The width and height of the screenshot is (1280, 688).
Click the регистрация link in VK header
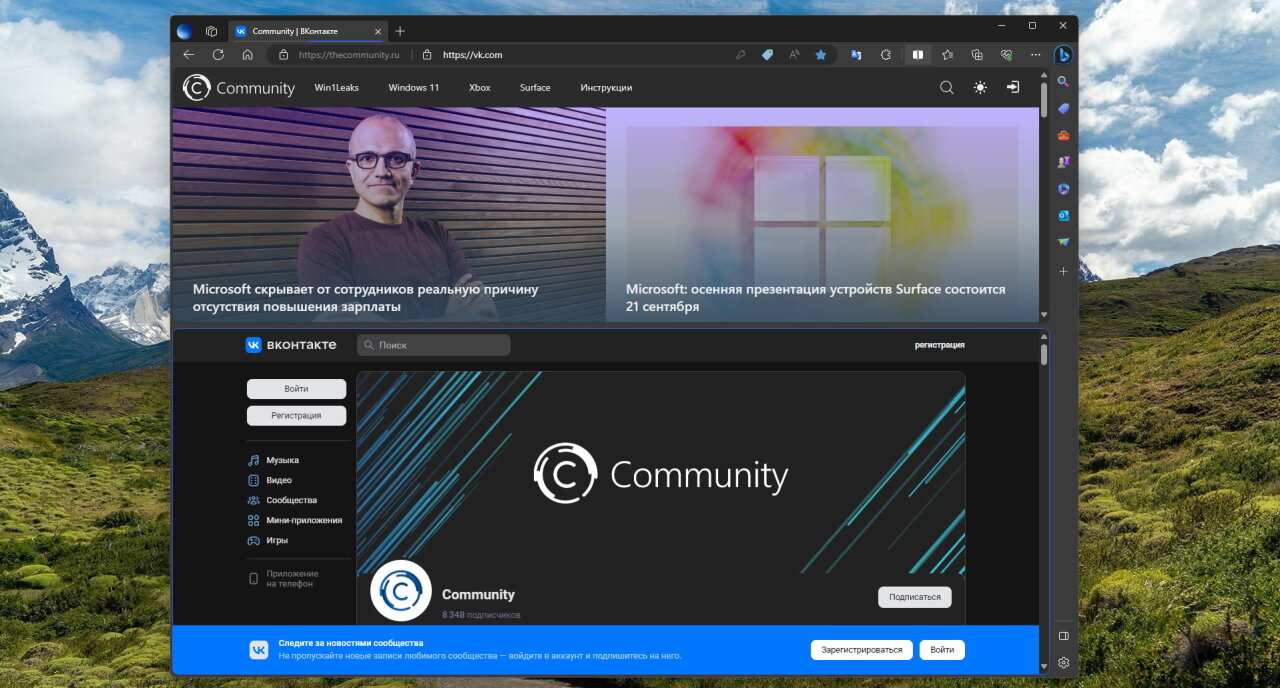coord(940,345)
